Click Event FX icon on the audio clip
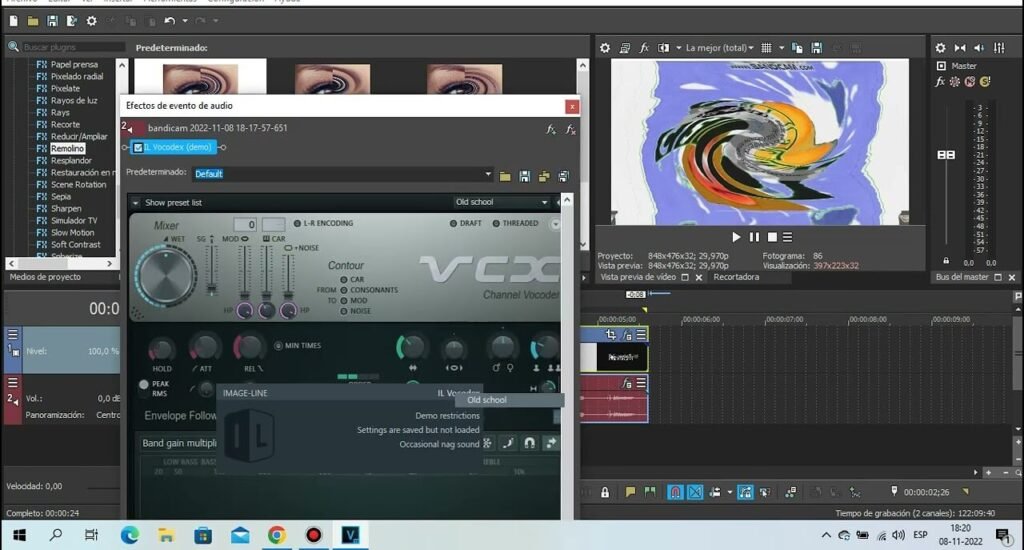The height and width of the screenshot is (550, 1024). [627, 383]
